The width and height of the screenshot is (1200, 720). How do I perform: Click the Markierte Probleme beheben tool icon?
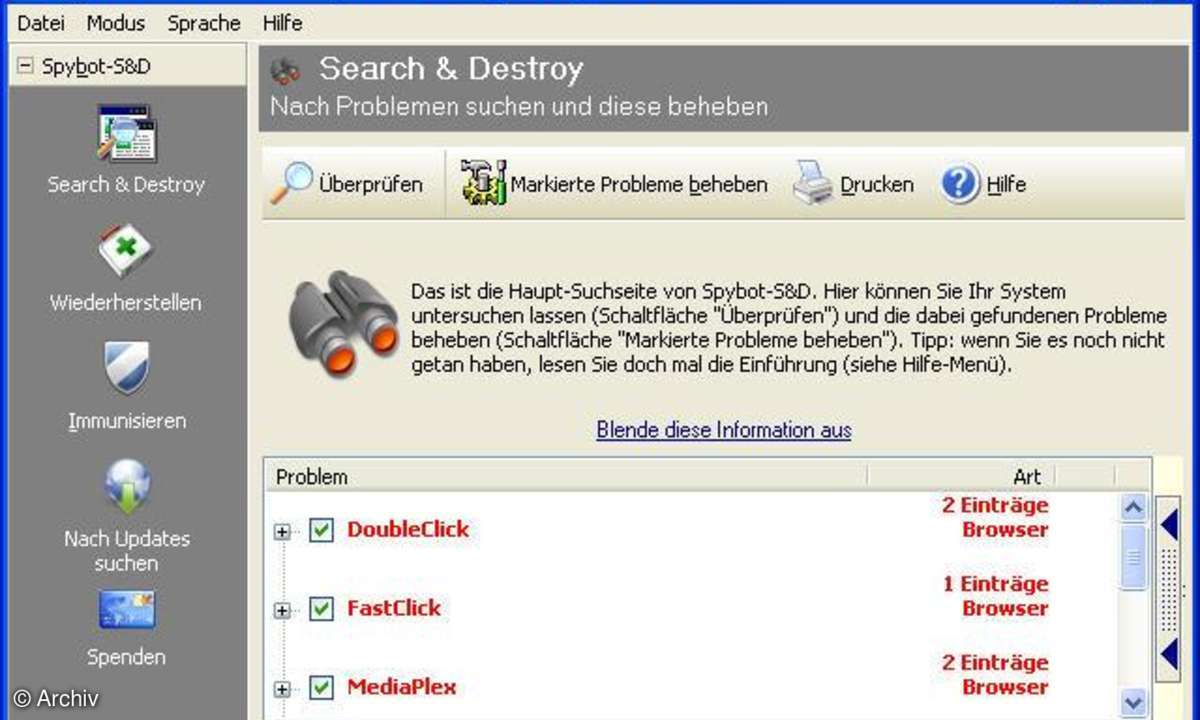coord(483,184)
